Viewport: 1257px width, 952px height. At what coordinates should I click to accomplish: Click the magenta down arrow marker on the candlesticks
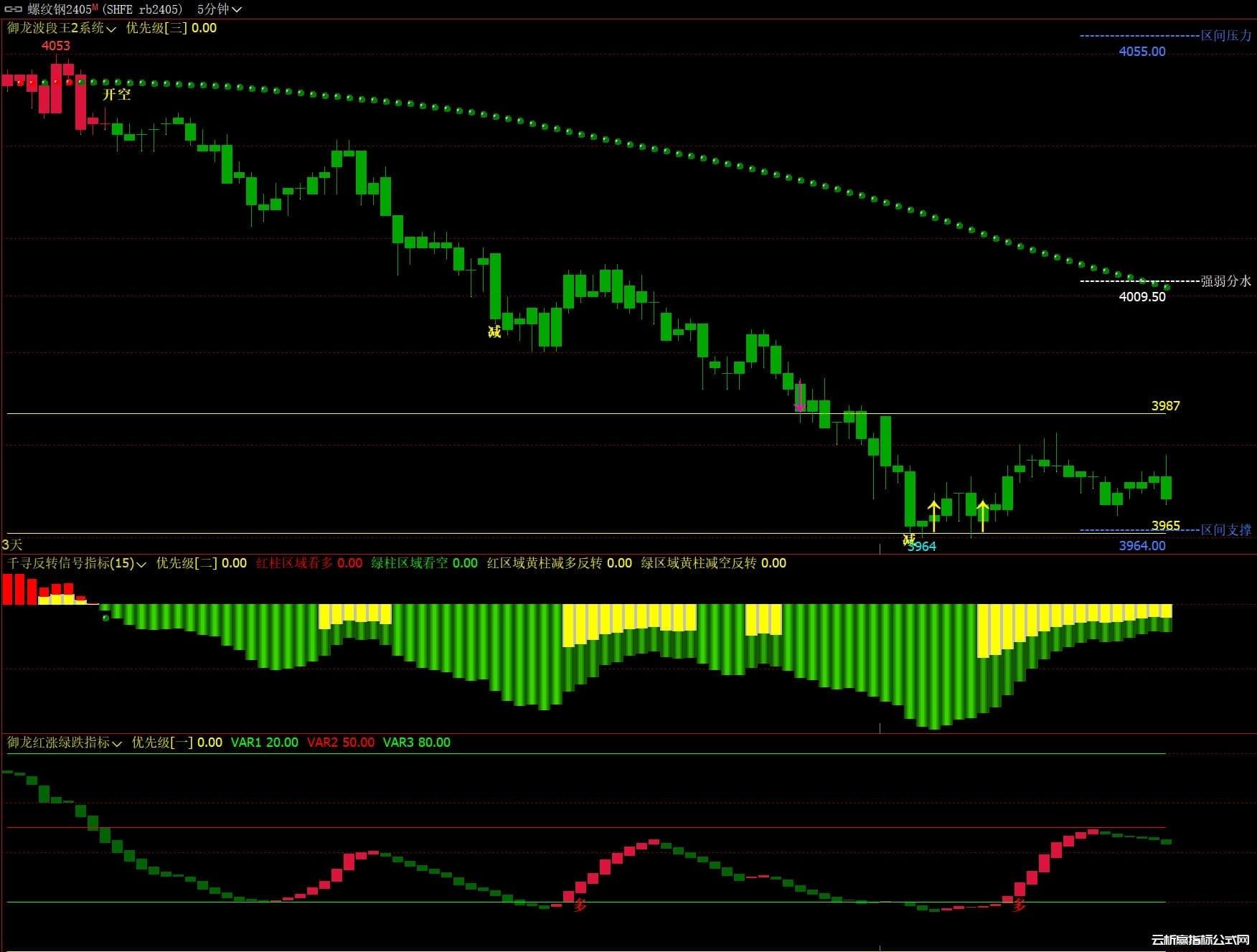point(799,397)
